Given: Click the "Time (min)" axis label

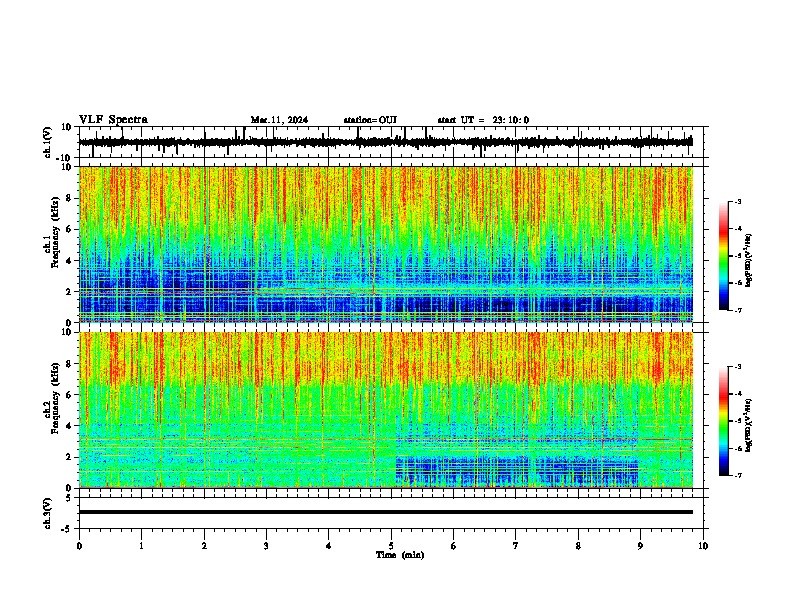Looking at the screenshot, I should pos(400,555).
